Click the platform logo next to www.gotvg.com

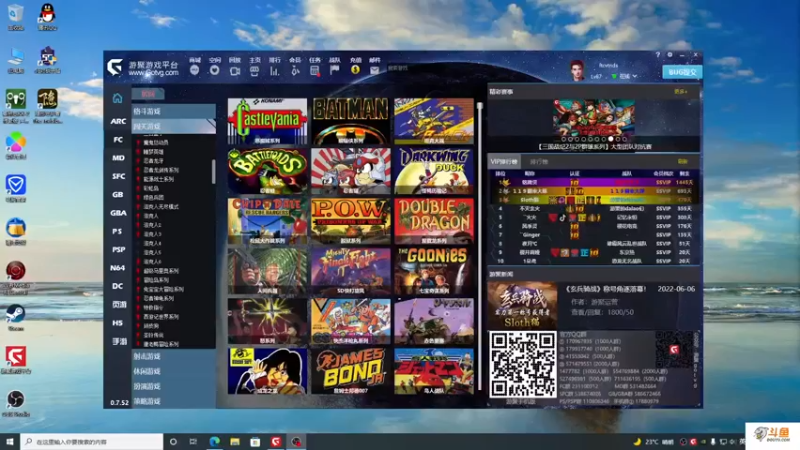(x=115, y=67)
